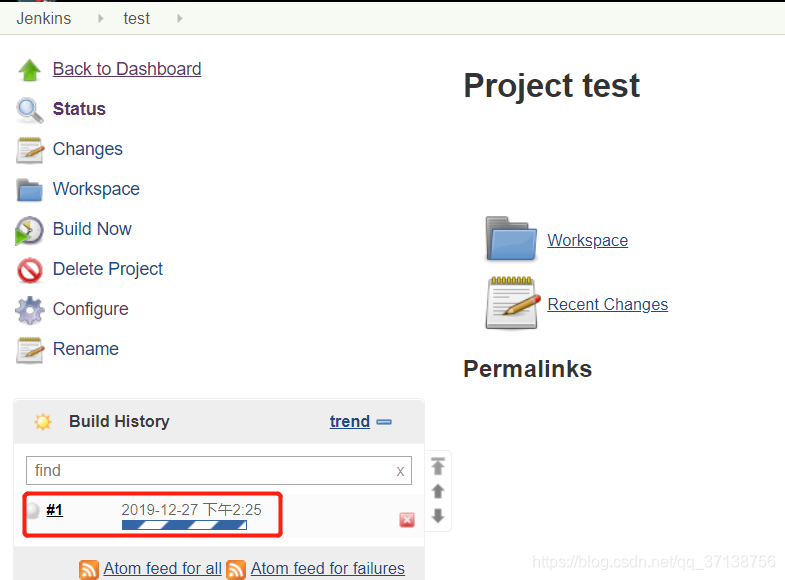Open Recent Changes link

pos(608,305)
